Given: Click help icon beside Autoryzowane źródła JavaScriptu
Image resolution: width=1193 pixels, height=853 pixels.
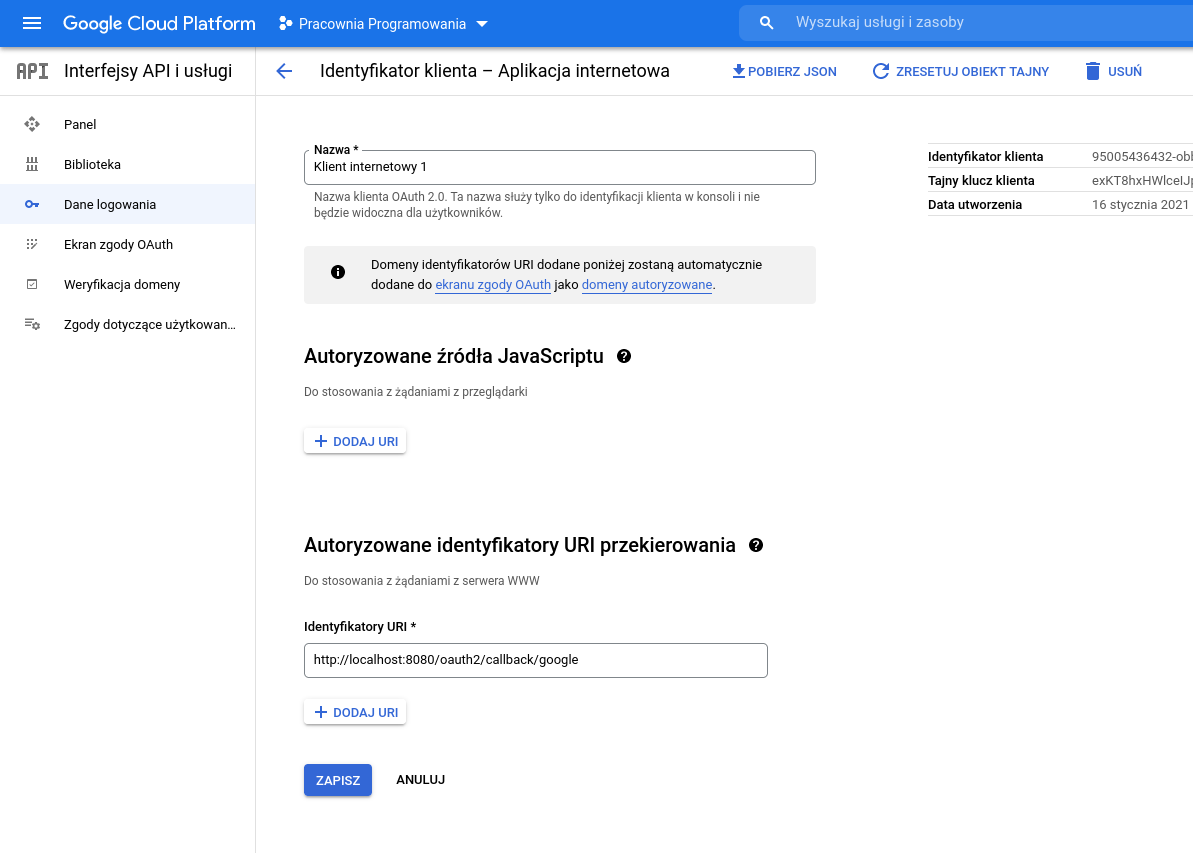Looking at the screenshot, I should 624,356.
